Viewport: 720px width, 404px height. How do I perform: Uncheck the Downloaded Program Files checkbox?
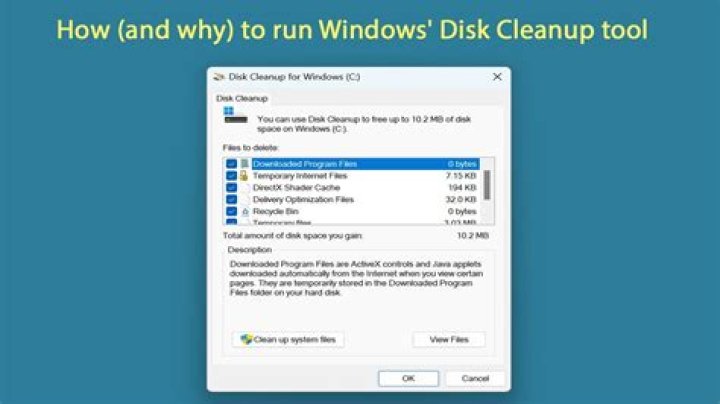(231, 164)
